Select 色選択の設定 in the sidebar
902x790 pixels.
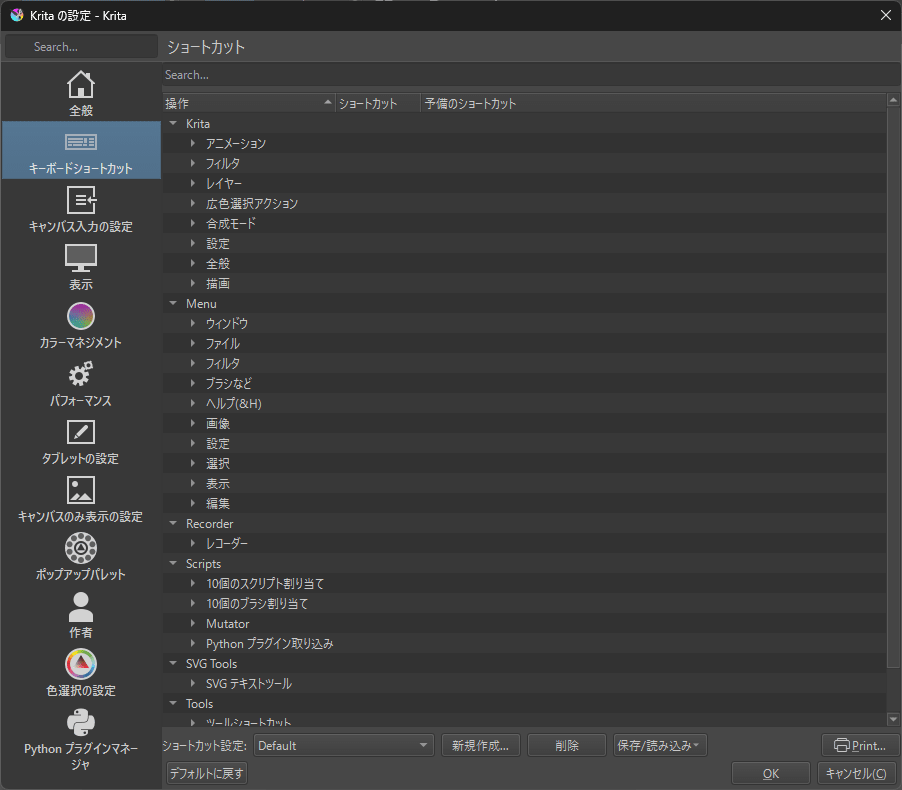[x=80, y=672]
